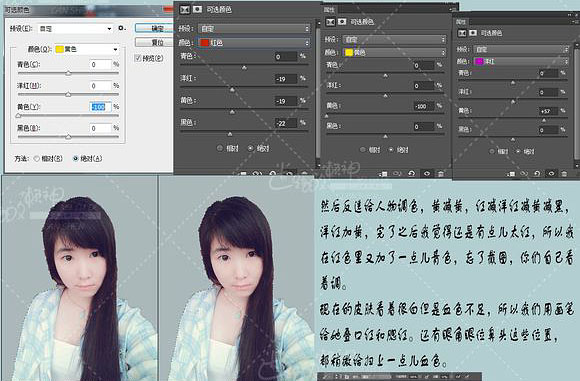Click 黄色 value field showing +57
This screenshot has width=580, height=381.
click(x=548, y=111)
